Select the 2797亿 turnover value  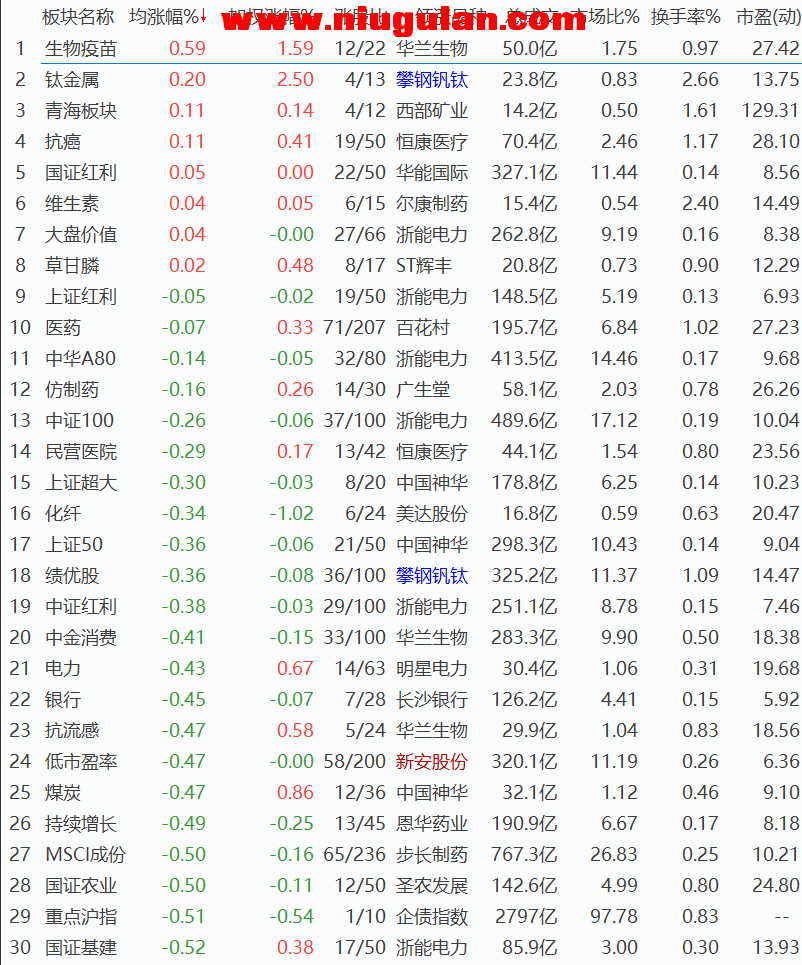pyautogui.click(x=526, y=916)
